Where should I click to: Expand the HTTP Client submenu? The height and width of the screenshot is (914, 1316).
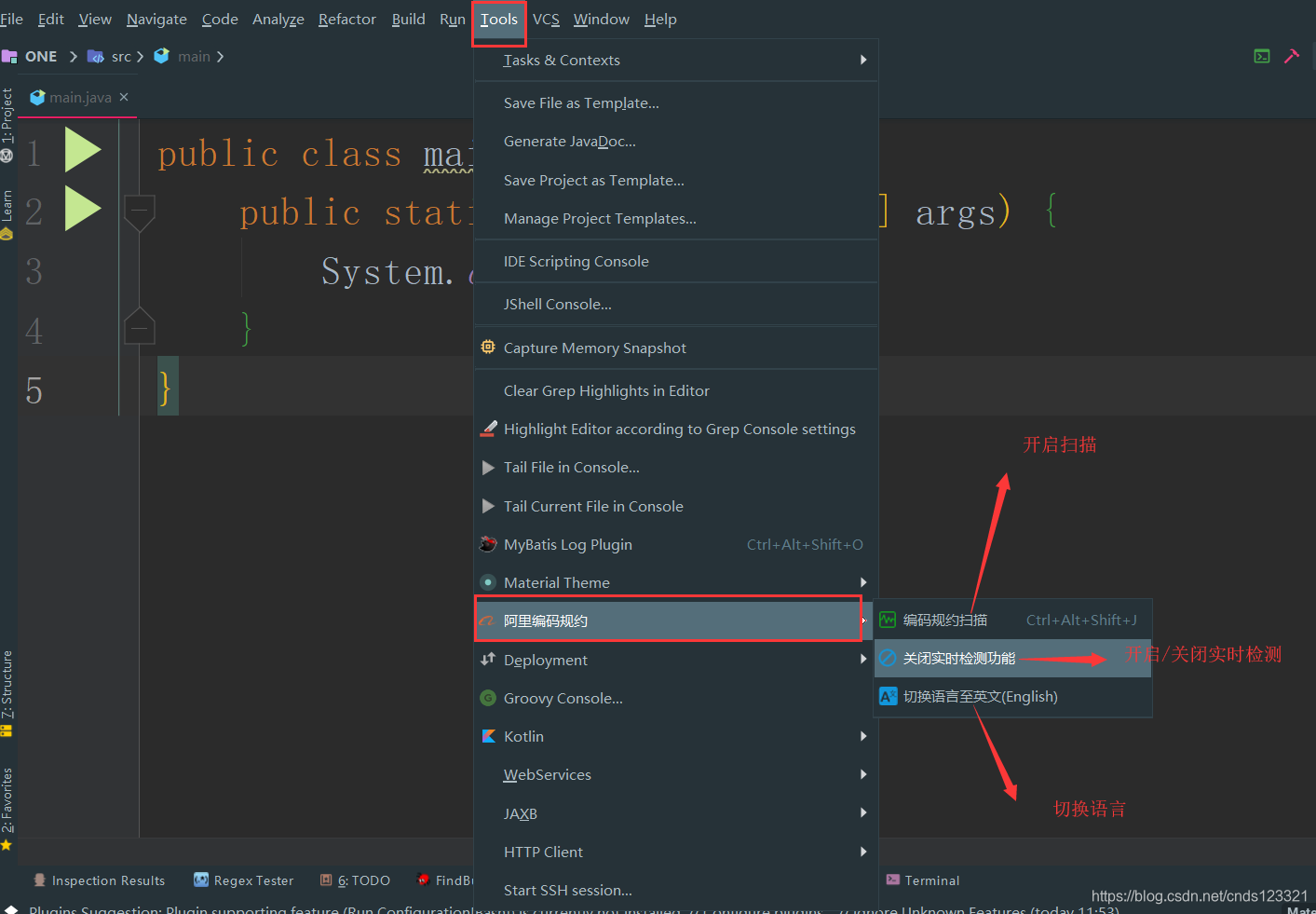pyautogui.click(x=676, y=852)
